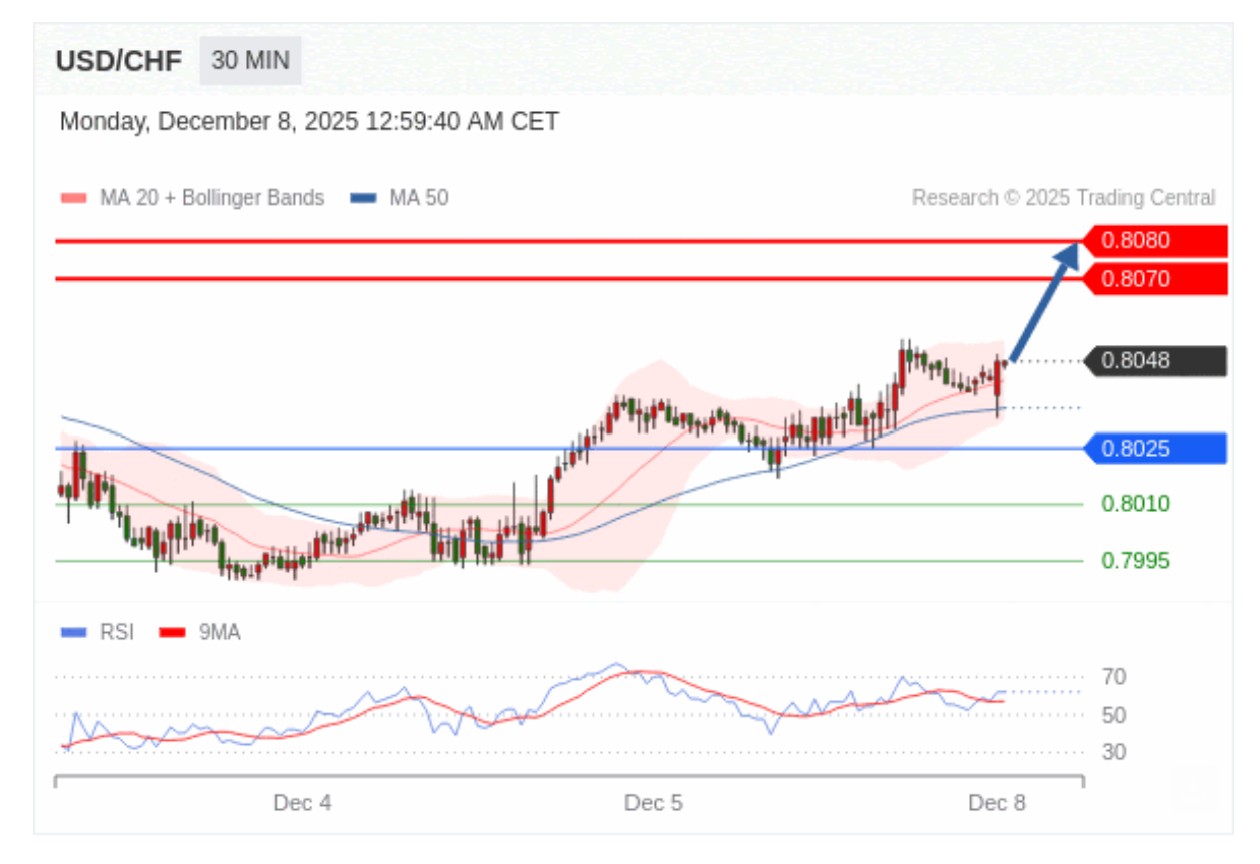Click the RSI 70 overbought level label

1114,678
